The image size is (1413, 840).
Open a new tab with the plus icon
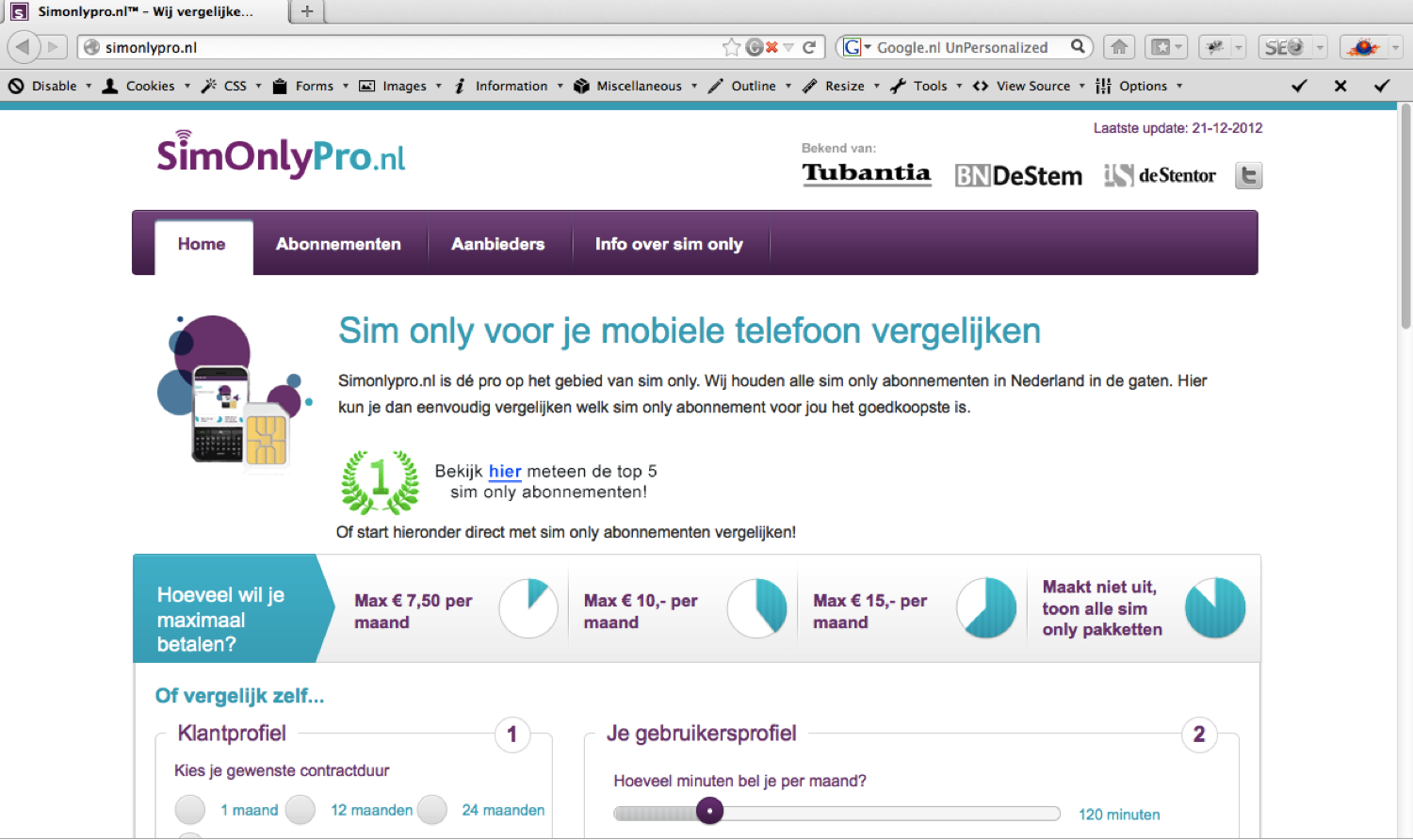click(307, 11)
